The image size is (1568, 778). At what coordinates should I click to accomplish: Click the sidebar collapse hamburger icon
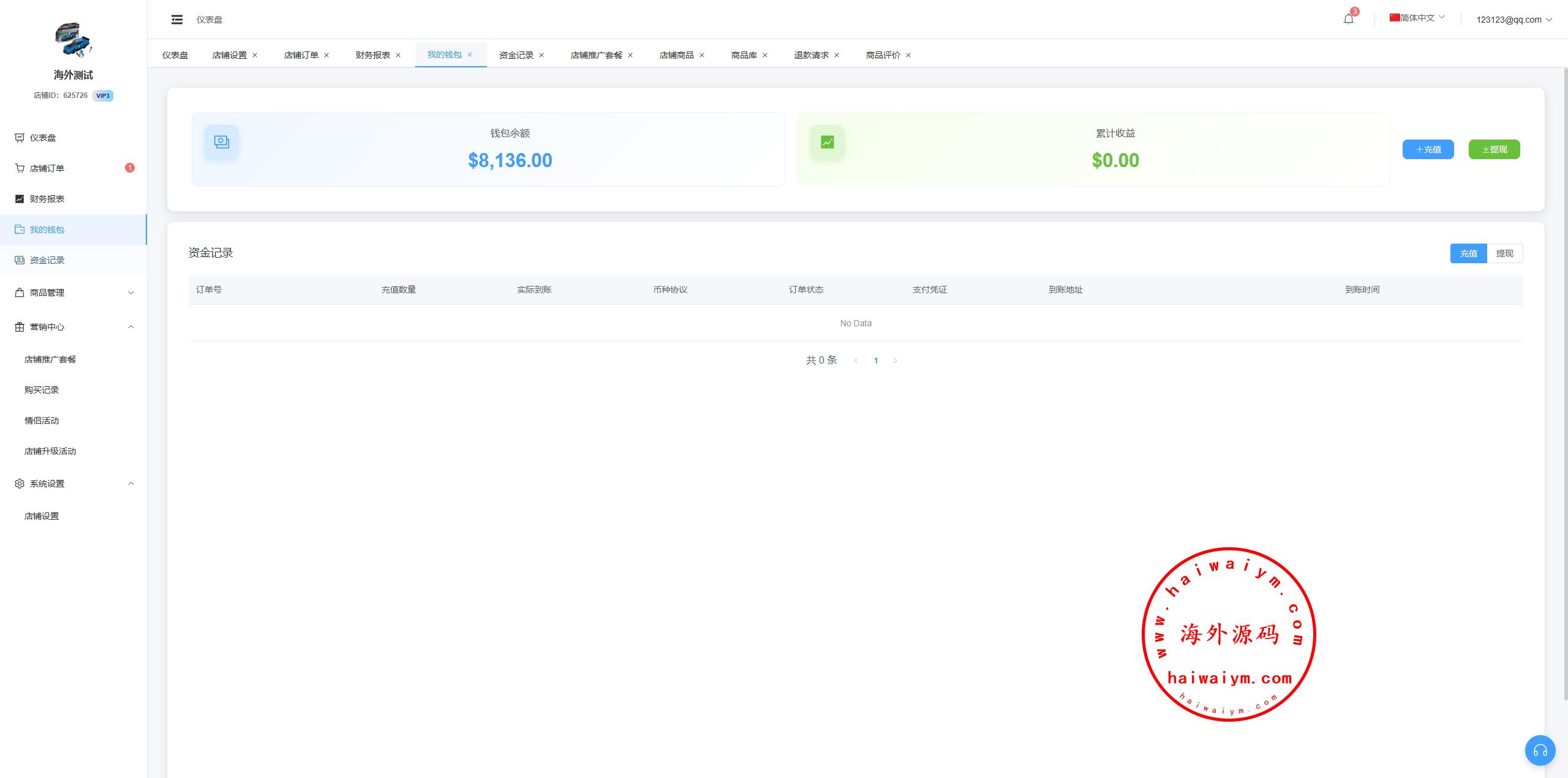pyautogui.click(x=177, y=20)
